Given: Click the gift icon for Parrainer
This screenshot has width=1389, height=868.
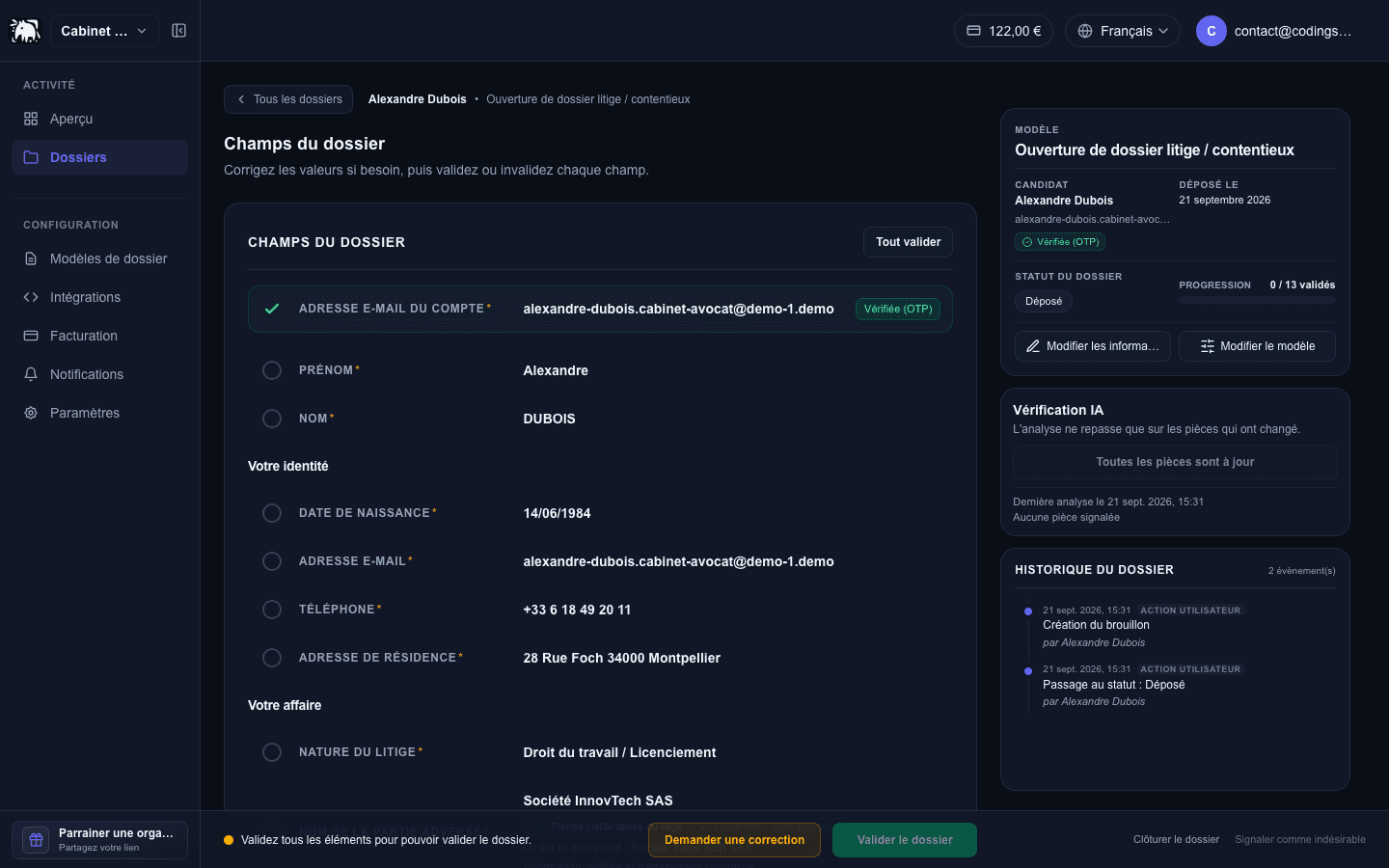Looking at the screenshot, I should (x=37, y=840).
